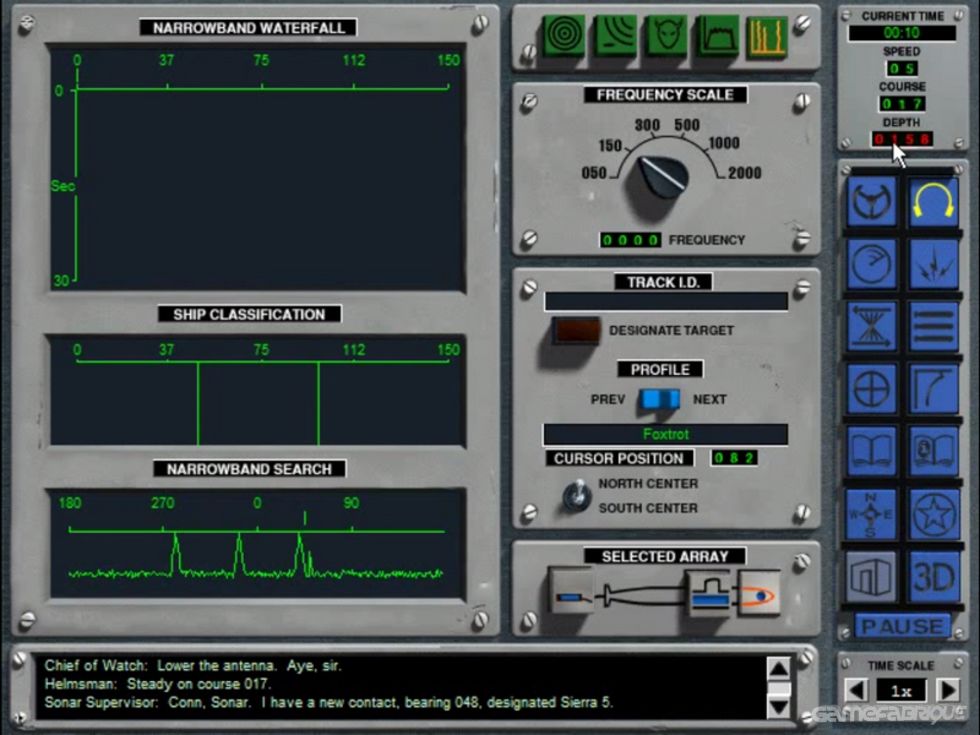Select the spherical bow array button
Image resolution: width=980 pixels, height=735 pixels.
tap(758, 592)
